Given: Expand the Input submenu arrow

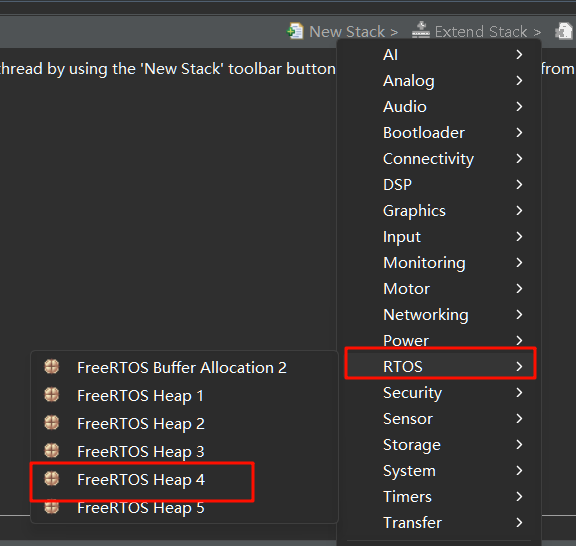Looking at the screenshot, I should (519, 237).
